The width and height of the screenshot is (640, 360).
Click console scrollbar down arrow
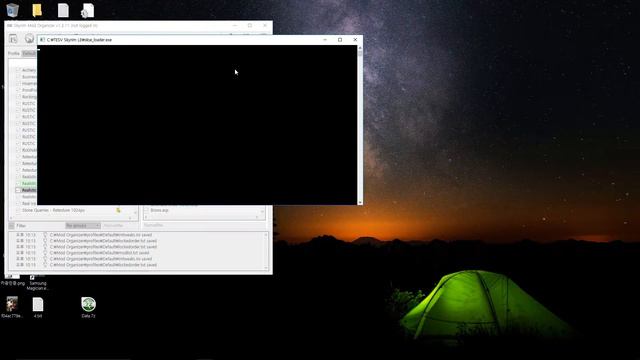tap(360, 202)
